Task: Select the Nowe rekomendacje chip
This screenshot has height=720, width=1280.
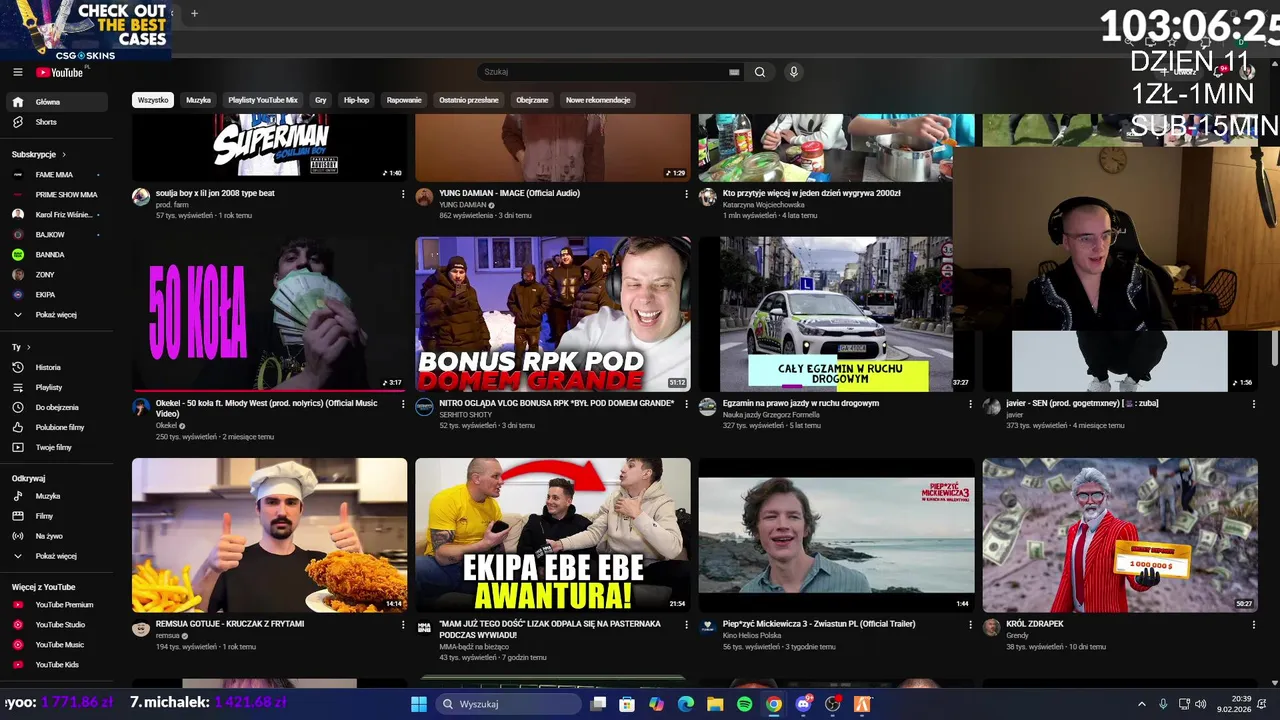Action: (598, 100)
